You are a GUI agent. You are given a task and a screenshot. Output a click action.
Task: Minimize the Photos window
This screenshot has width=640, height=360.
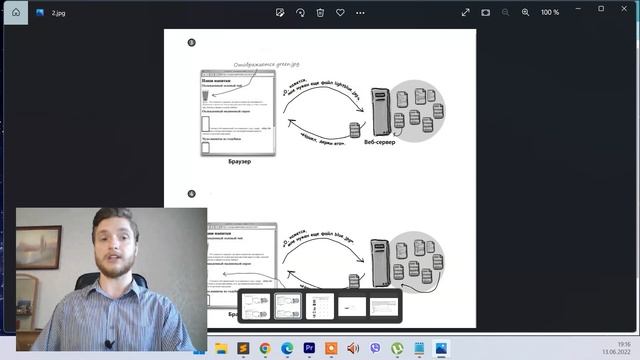point(578,9)
